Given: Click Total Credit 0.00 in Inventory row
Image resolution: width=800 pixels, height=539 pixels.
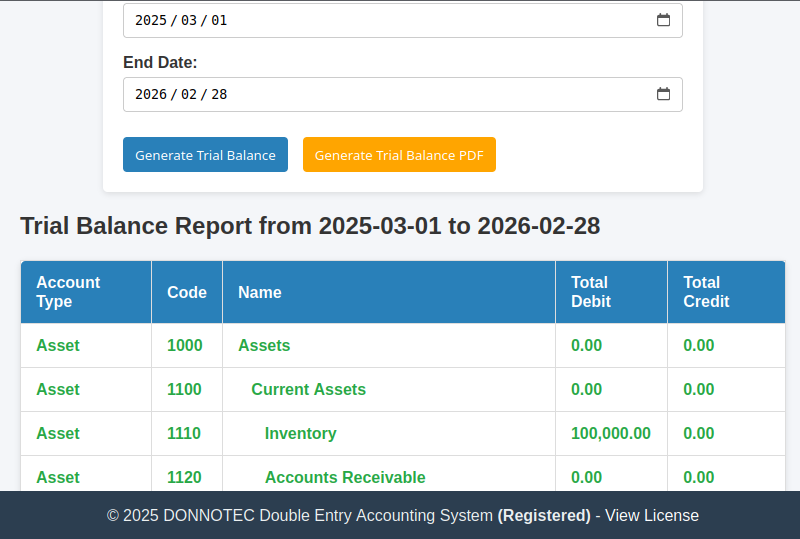Looking at the screenshot, I should pos(699,433).
